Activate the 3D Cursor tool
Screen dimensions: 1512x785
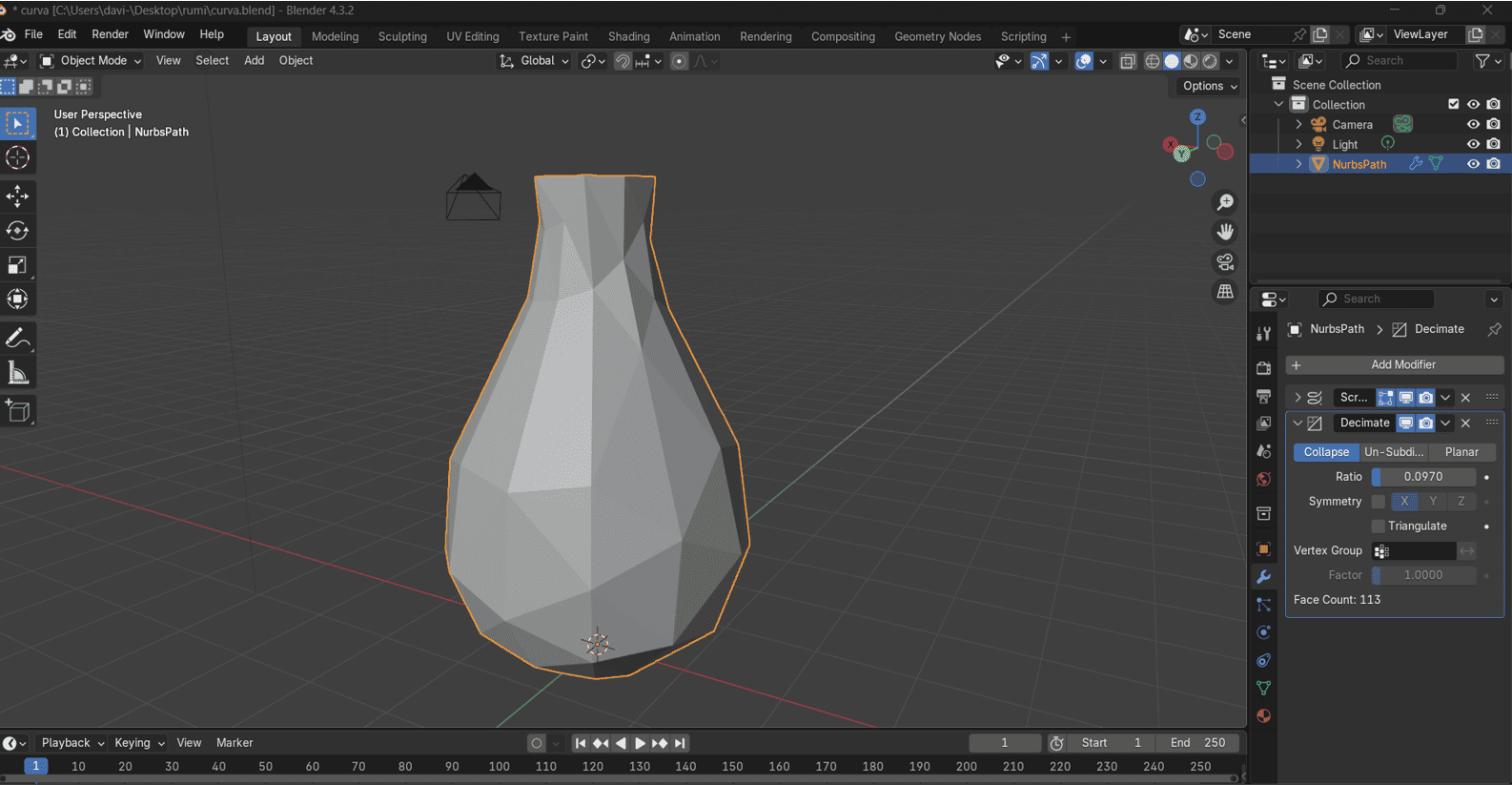click(18, 157)
